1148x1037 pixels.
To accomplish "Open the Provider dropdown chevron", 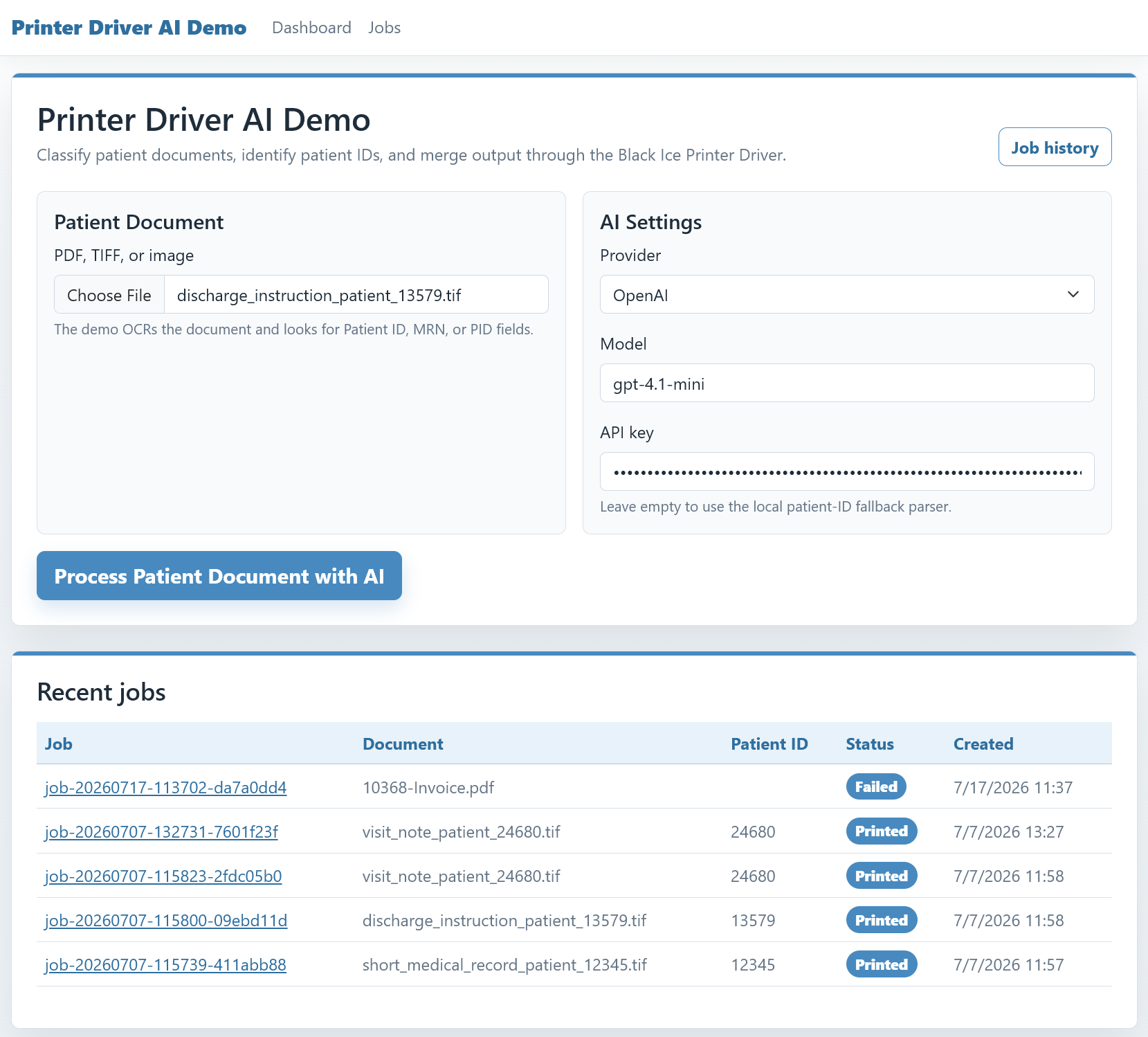I will point(1073,294).
